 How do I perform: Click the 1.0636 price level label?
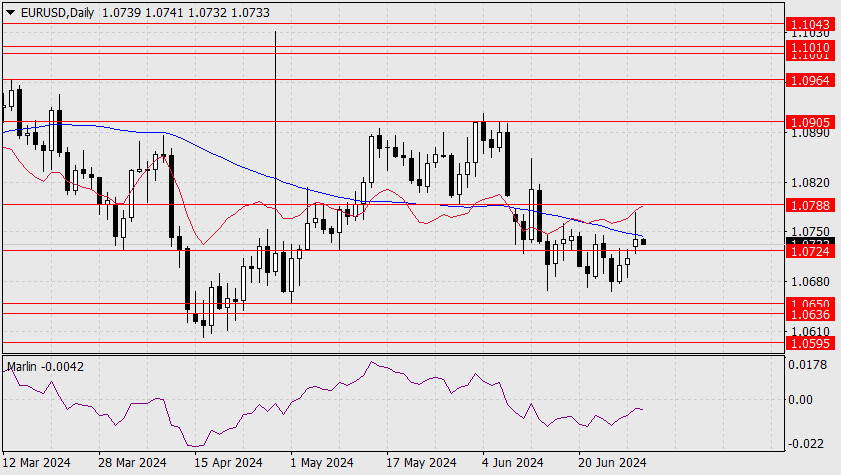tap(810, 314)
